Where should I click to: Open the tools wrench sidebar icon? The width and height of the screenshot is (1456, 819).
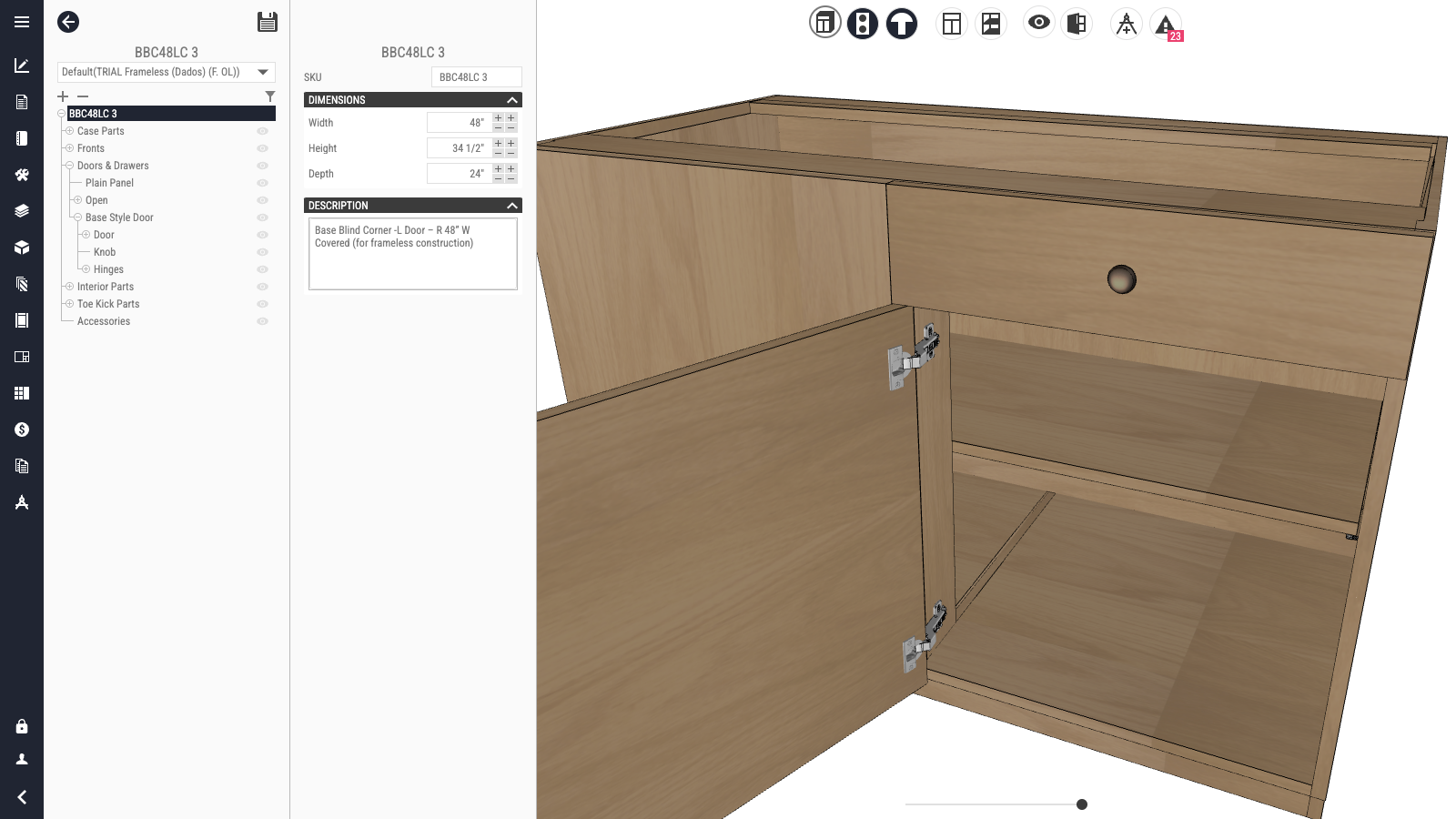click(22, 175)
